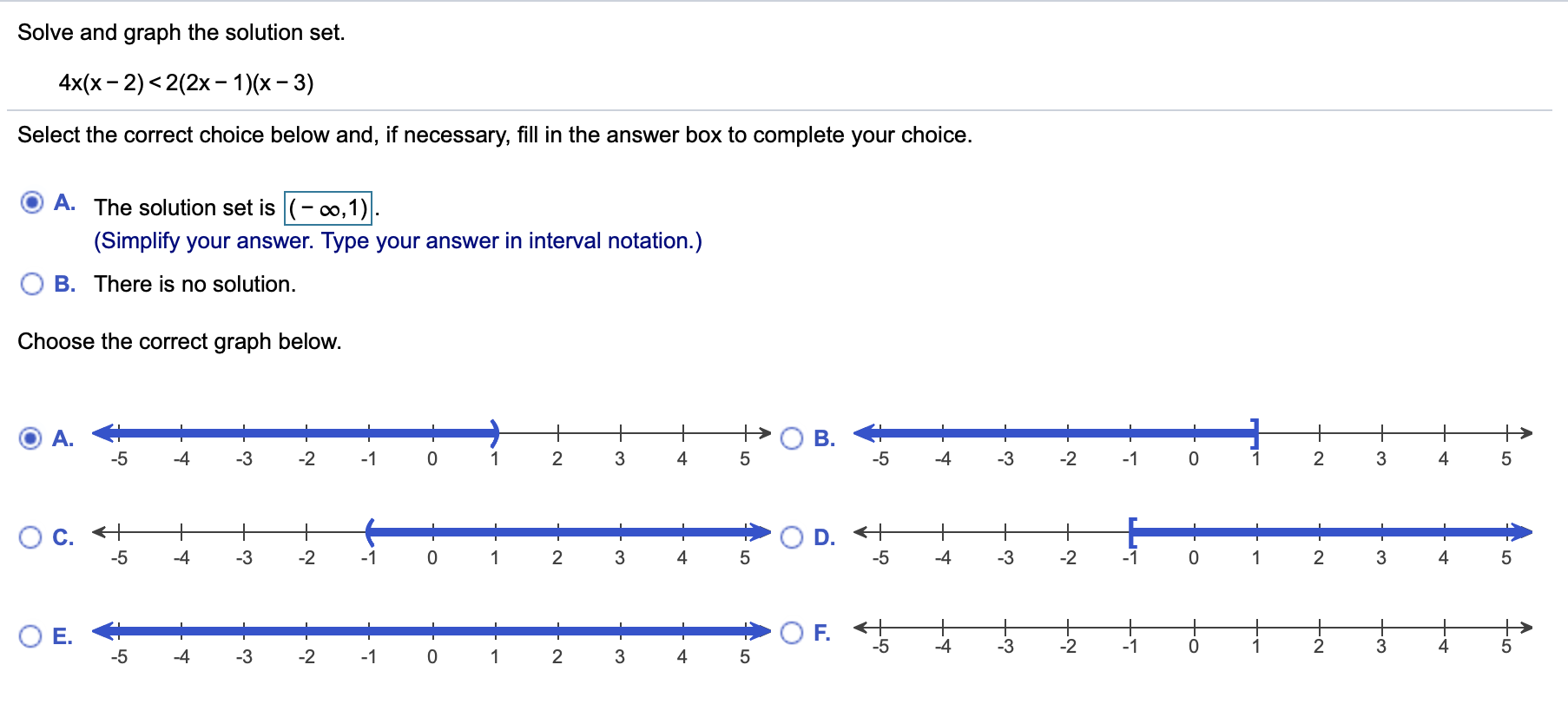Choose graph option A radio button
1568x724 pixels.
pyautogui.click(x=31, y=438)
